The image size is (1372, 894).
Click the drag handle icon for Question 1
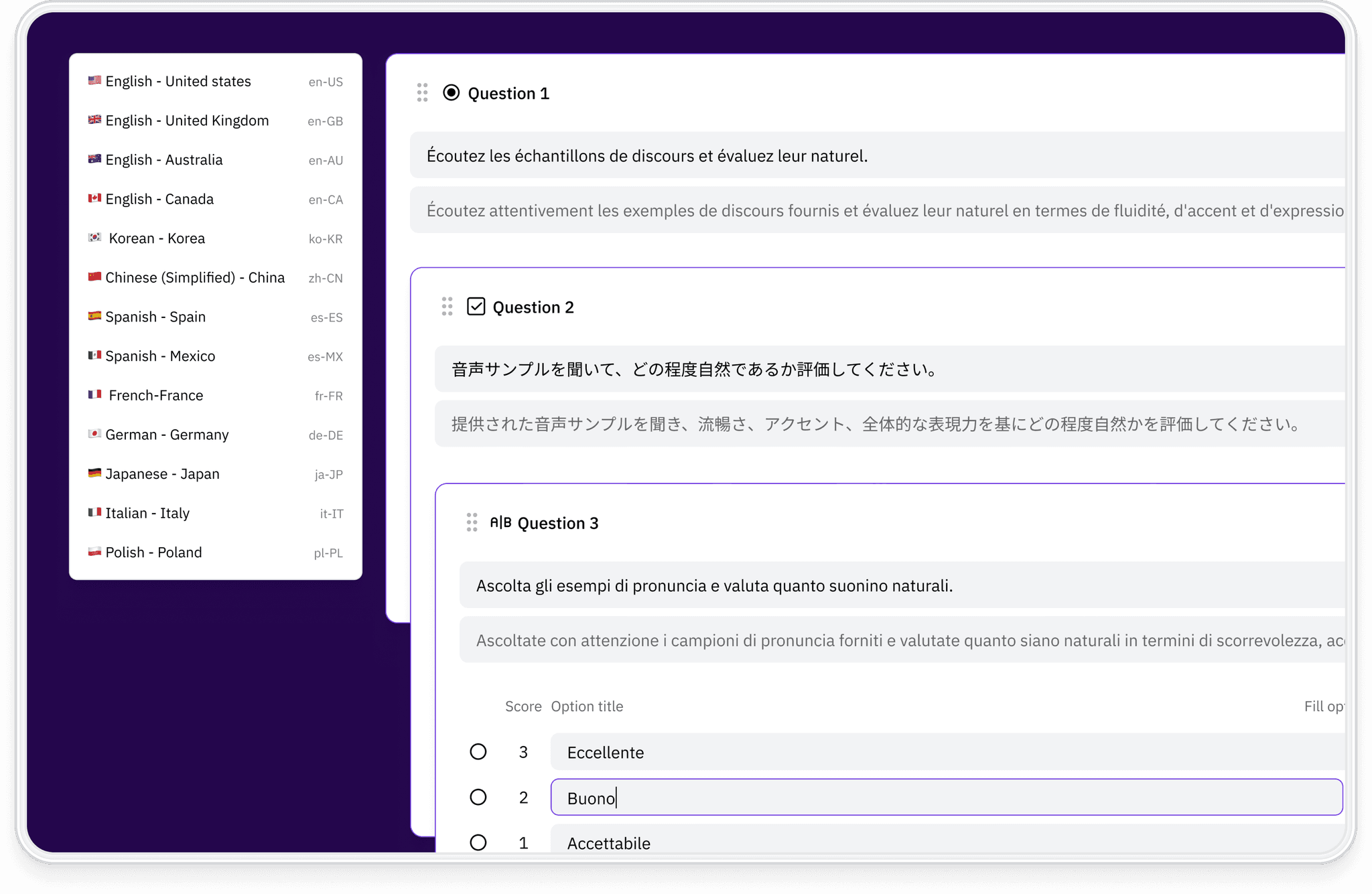click(422, 93)
